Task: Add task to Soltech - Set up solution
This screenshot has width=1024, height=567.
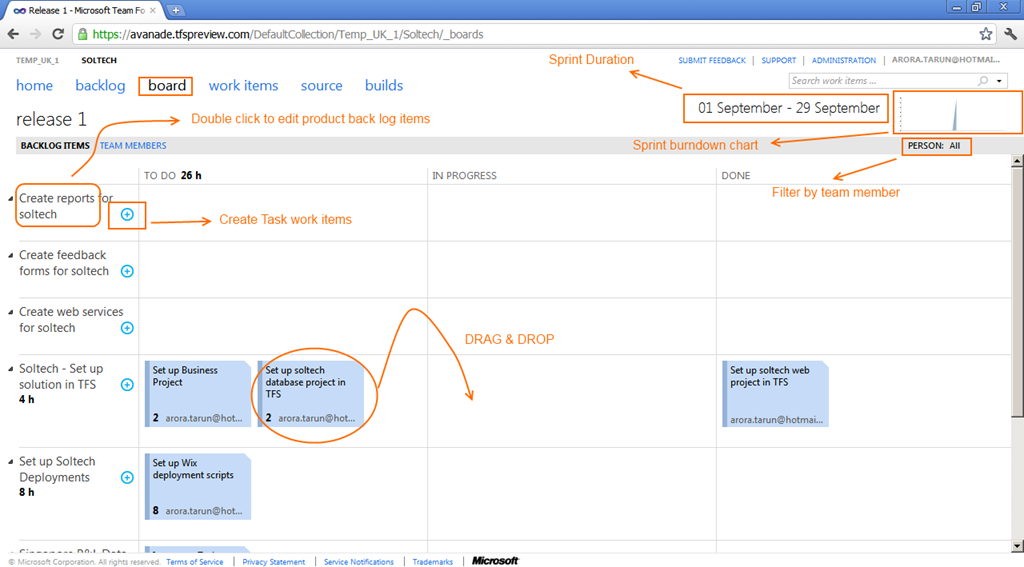Action: 127,385
